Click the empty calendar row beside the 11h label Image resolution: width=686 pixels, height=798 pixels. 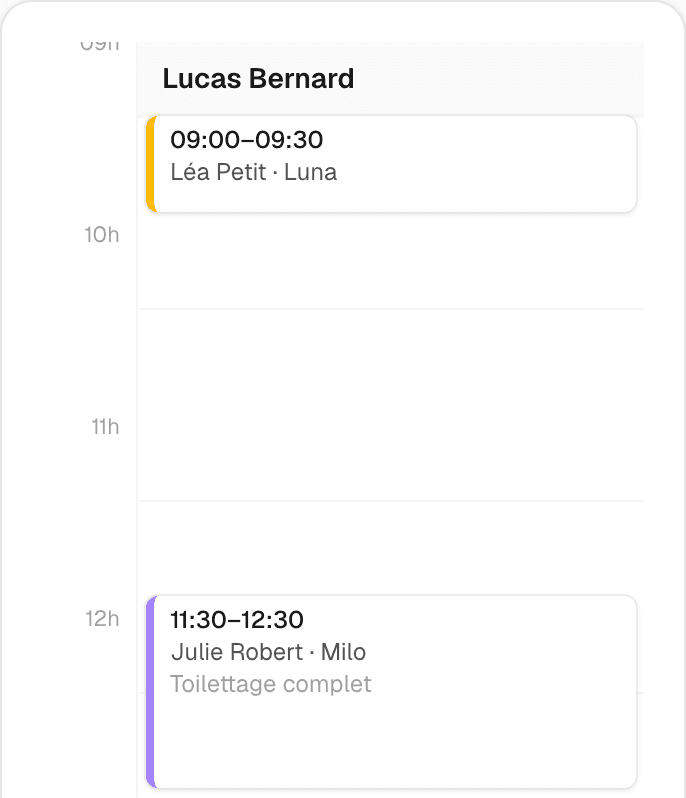click(x=390, y=405)
